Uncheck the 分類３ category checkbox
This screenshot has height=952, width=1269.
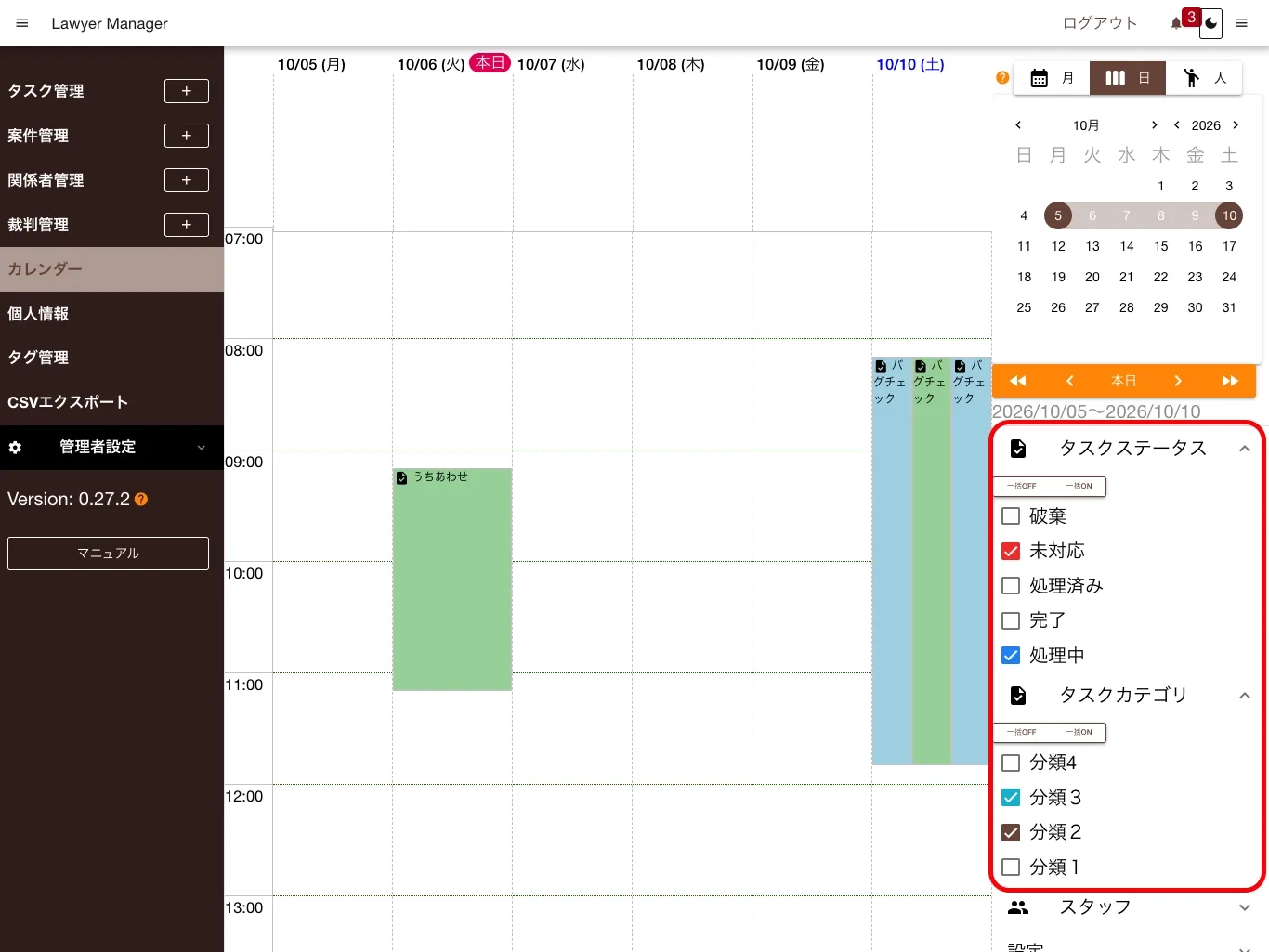click(x=1011, y=798)
